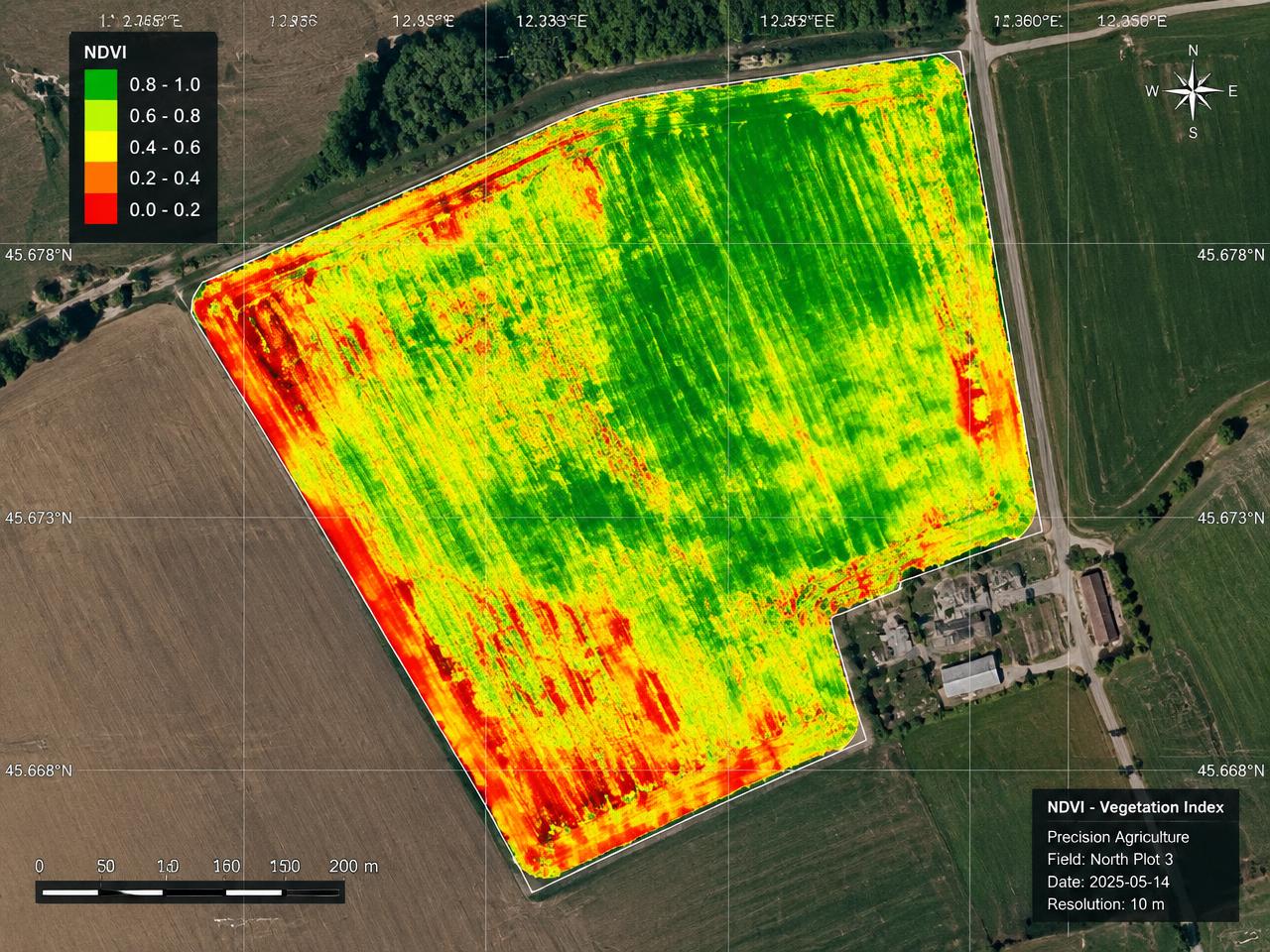Click the left '45.673°N' latitude label

point(40,518)
